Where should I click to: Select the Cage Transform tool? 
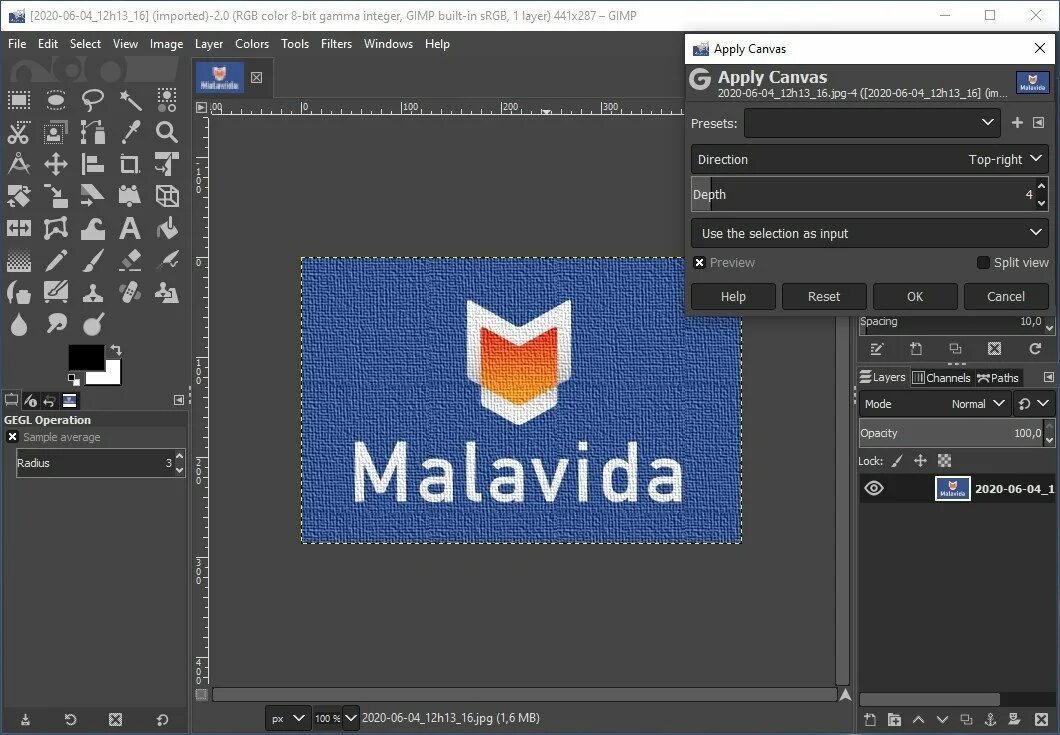(x=56, y=229)
